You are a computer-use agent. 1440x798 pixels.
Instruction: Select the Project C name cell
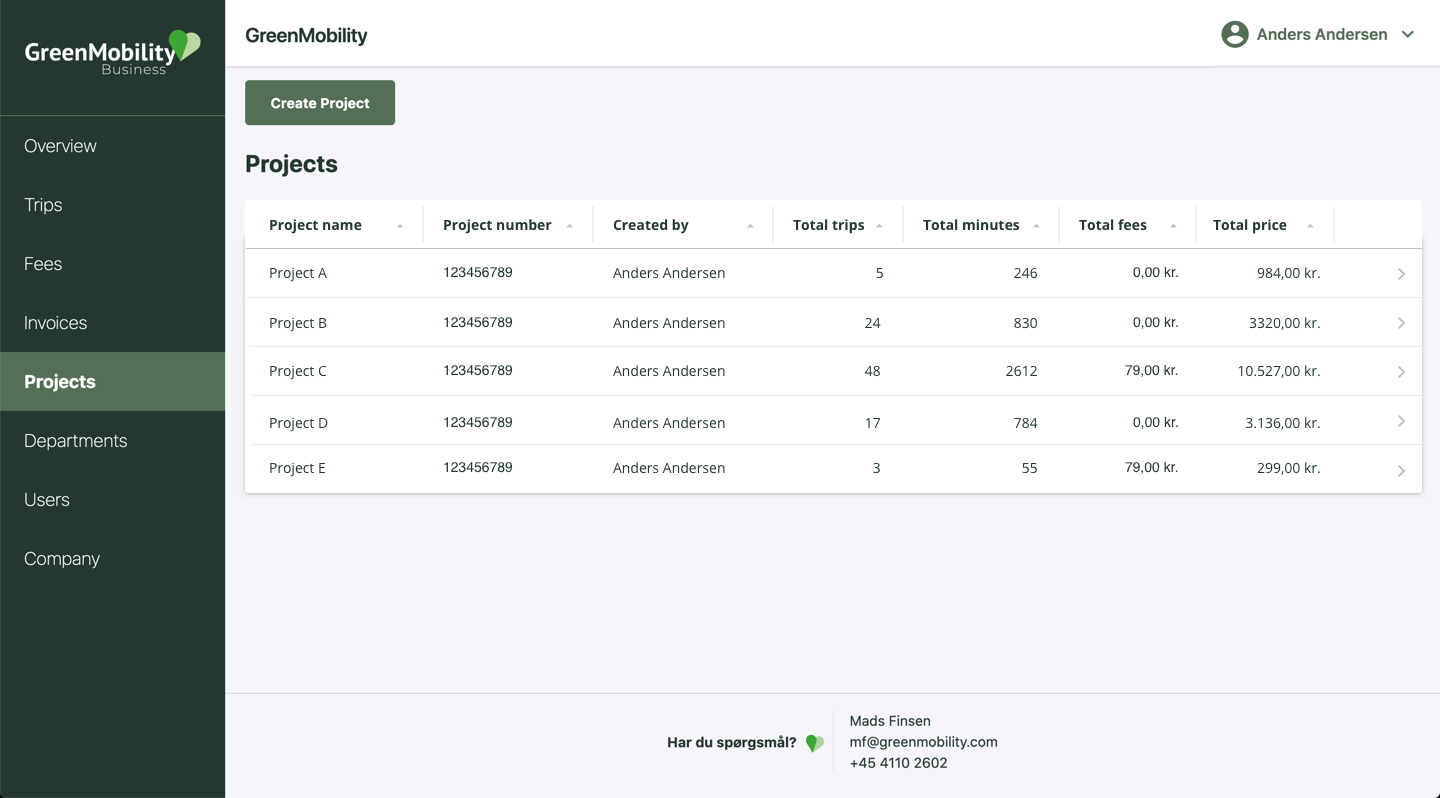click(x=298, y=371)
